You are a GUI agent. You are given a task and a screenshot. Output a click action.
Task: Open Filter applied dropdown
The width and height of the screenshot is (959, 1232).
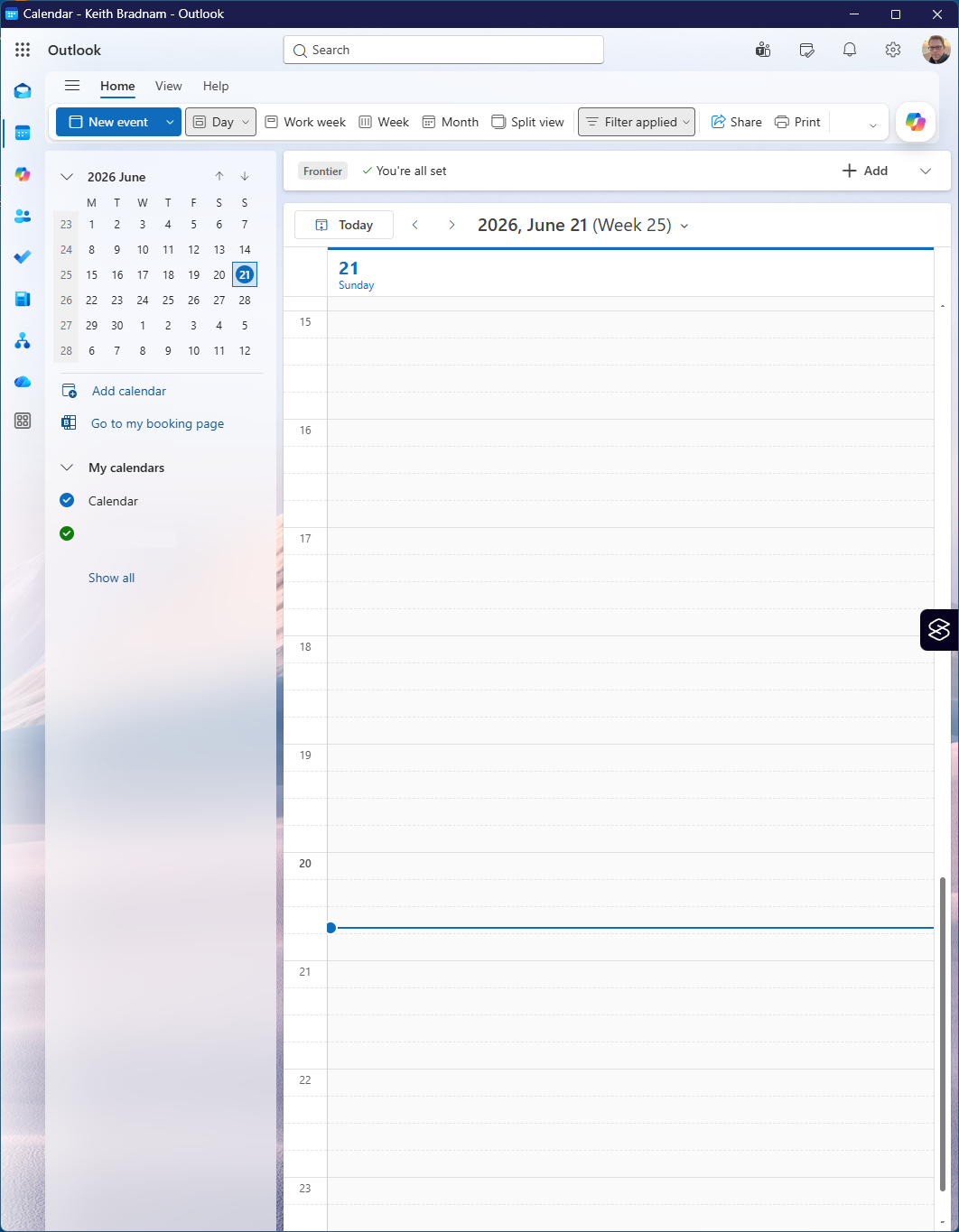click(637, 122)
